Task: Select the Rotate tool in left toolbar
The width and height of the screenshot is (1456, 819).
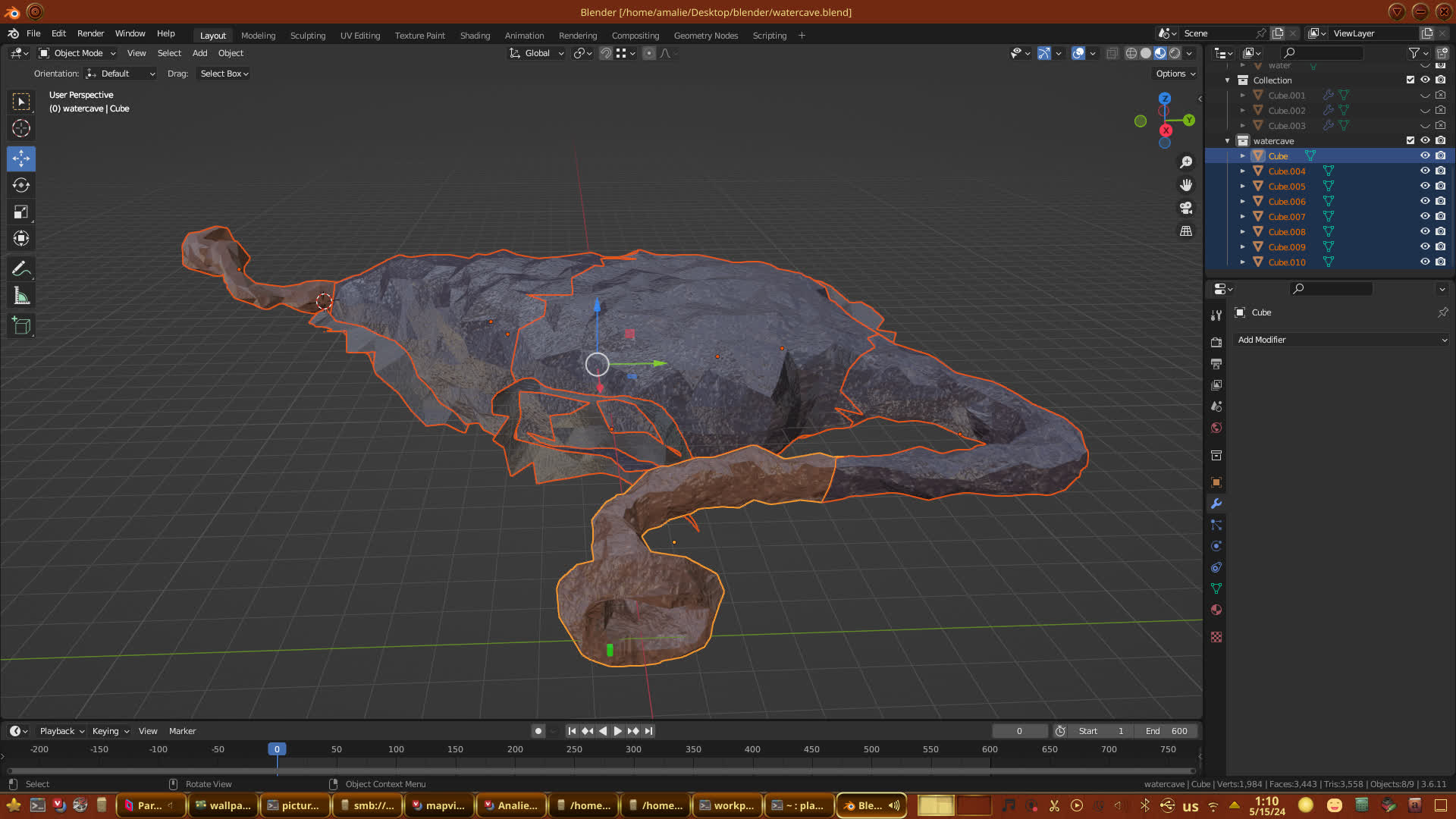Action: point(21,185)
